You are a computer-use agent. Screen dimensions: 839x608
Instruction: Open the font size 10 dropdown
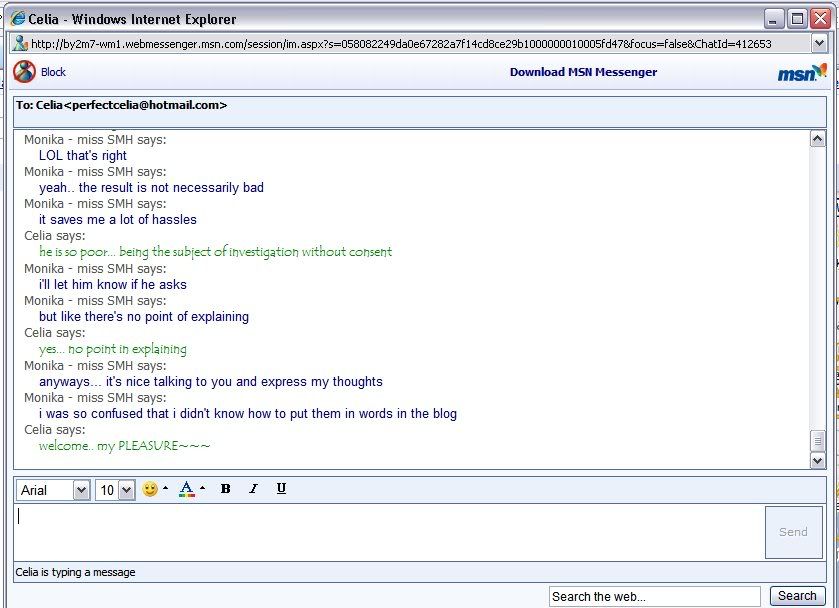click(115, 490)
